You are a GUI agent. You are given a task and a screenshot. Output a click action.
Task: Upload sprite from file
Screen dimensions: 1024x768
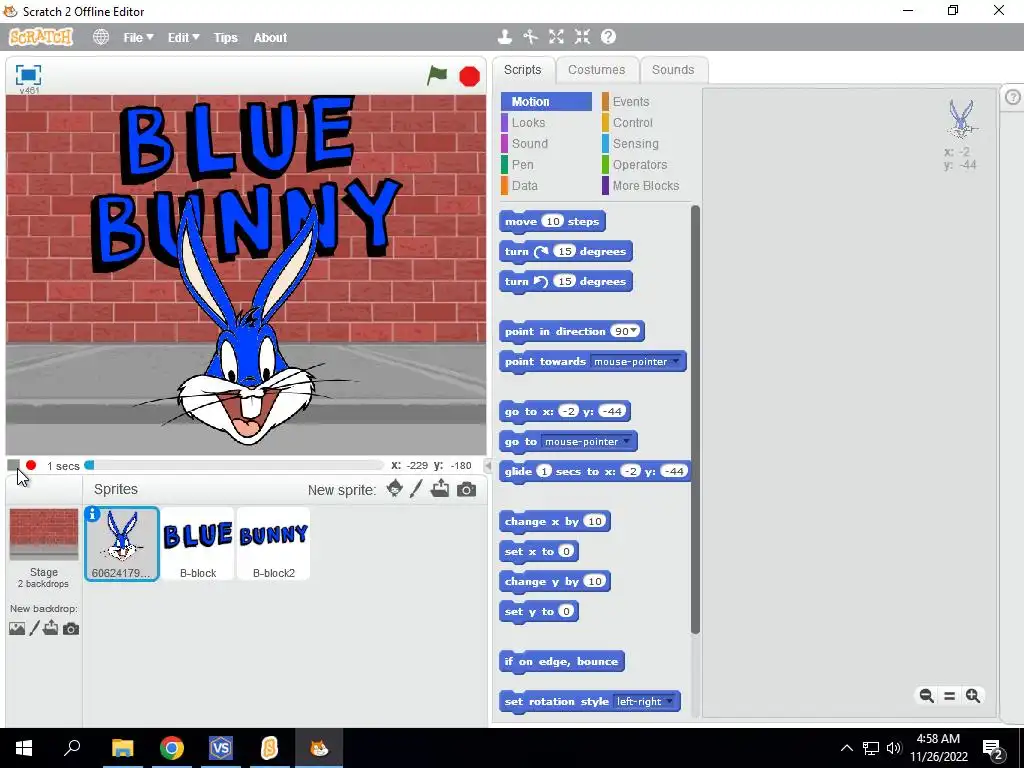[440, 488]
